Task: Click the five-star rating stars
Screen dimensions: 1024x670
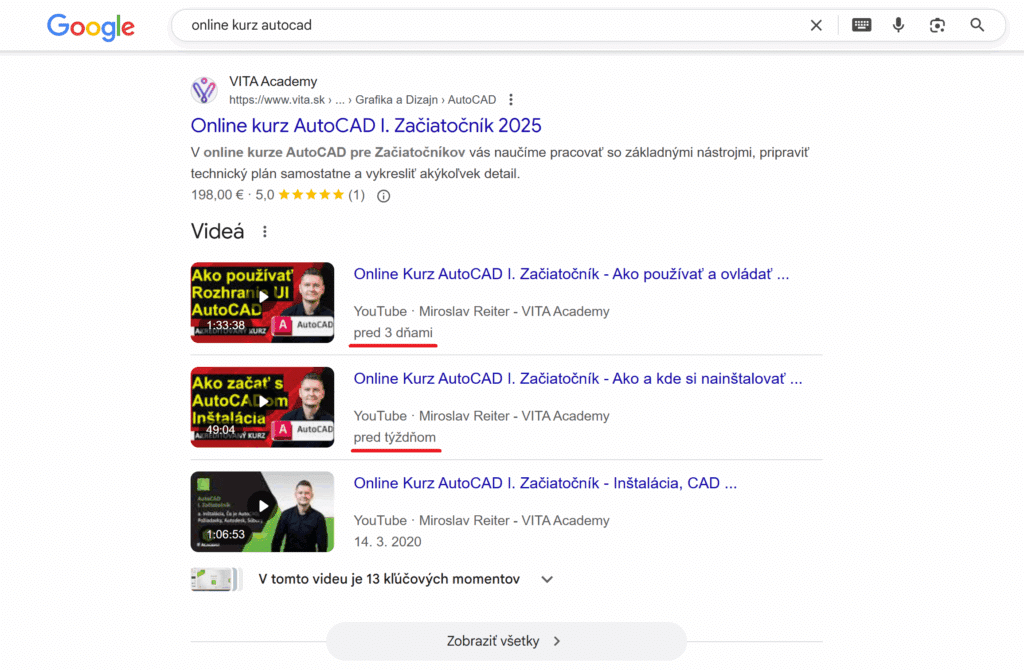Action: [311, 195]
